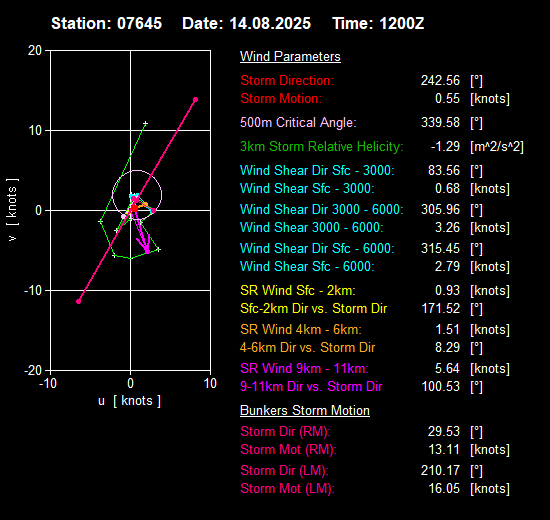This screenshot has height=520, width=550.
Task: Select the Bunkers Storm Motion heading
Action: point(305,410)
